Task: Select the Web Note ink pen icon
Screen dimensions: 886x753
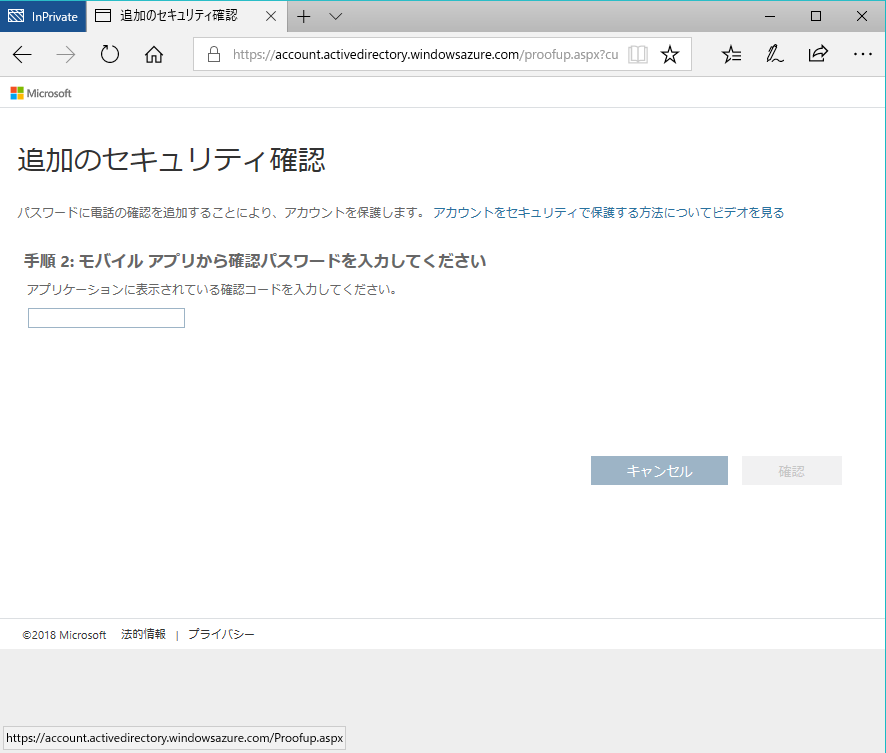Action: tap(774, 54)
